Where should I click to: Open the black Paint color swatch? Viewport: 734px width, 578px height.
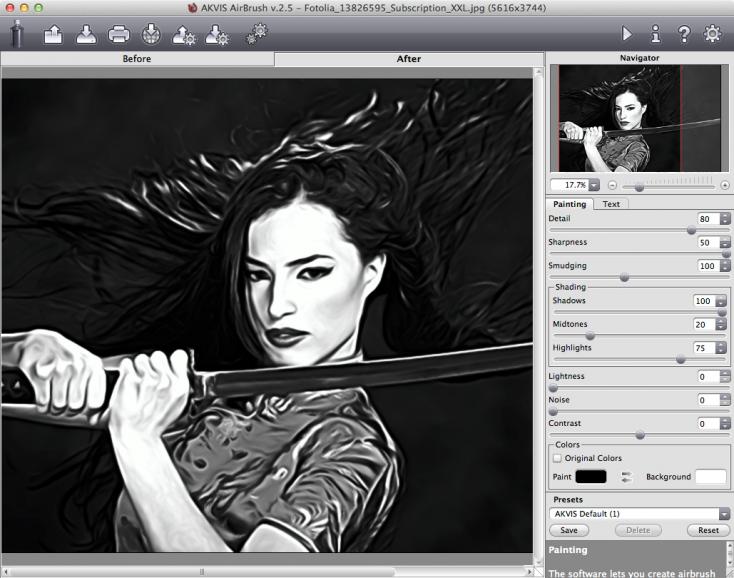[x=591, y=477]
